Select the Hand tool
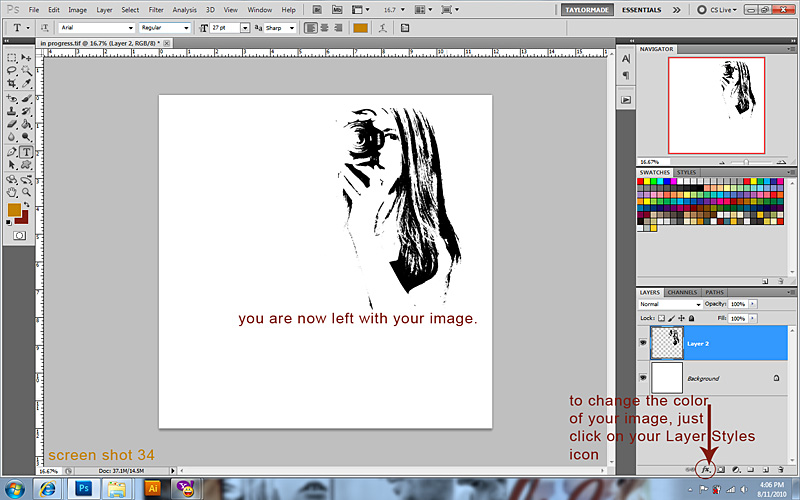The height and width of the screenshot is (500, 800). 12,192
